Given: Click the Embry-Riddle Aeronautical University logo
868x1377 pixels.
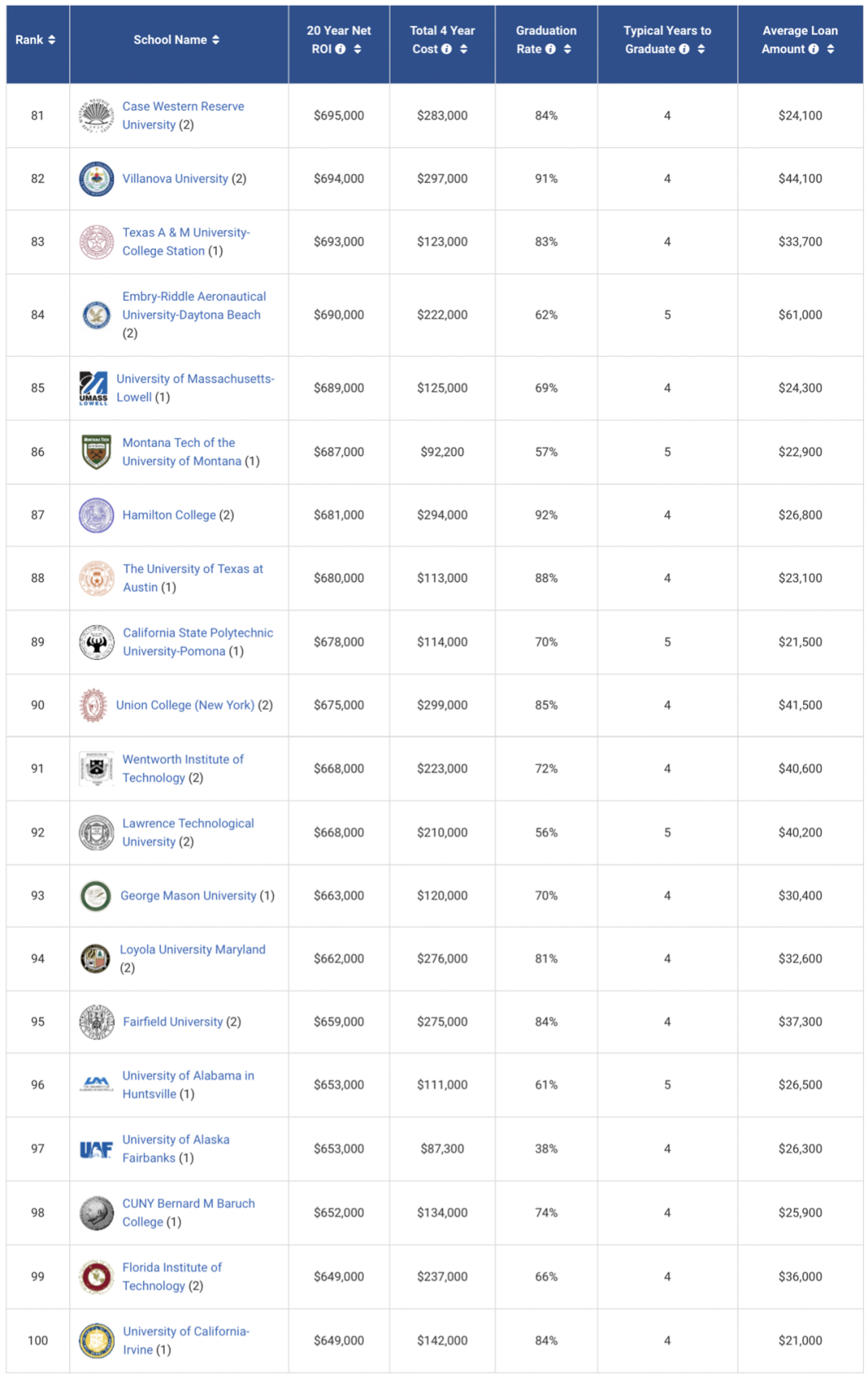Looking at the screenshot, I should [96, 315].
